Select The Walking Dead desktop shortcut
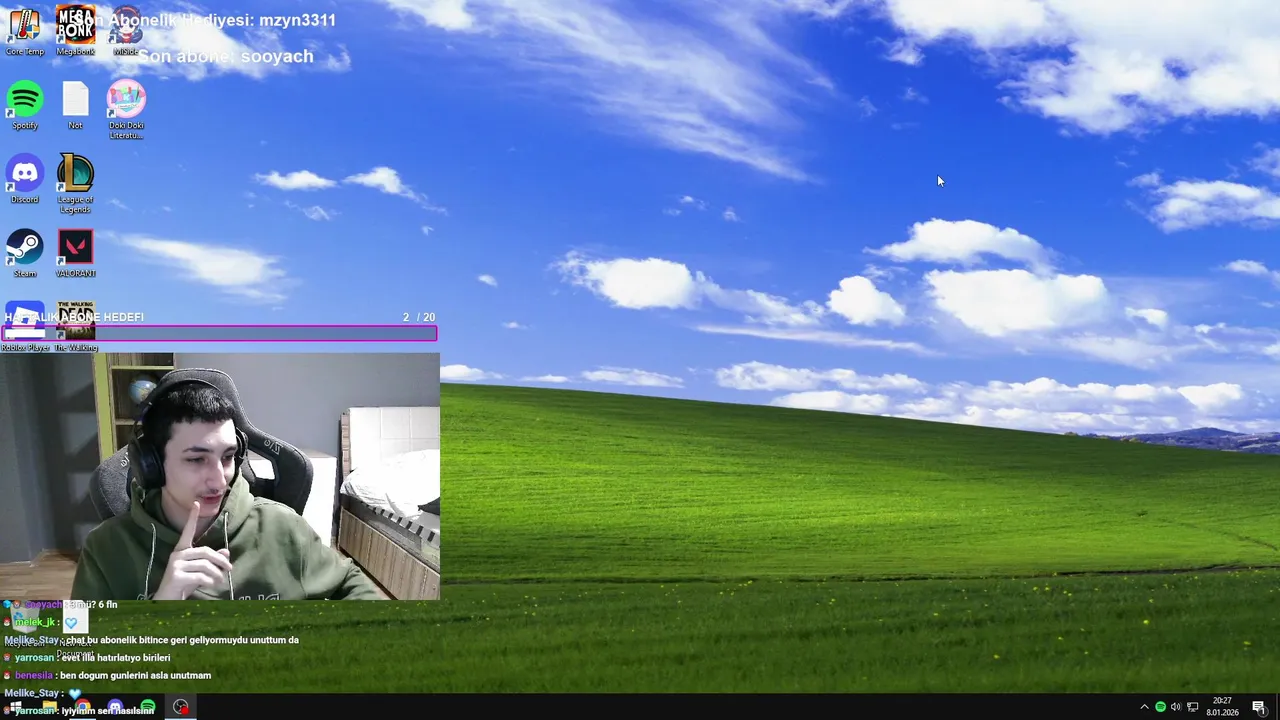The image size is (1280, 720). pos(76,327)
